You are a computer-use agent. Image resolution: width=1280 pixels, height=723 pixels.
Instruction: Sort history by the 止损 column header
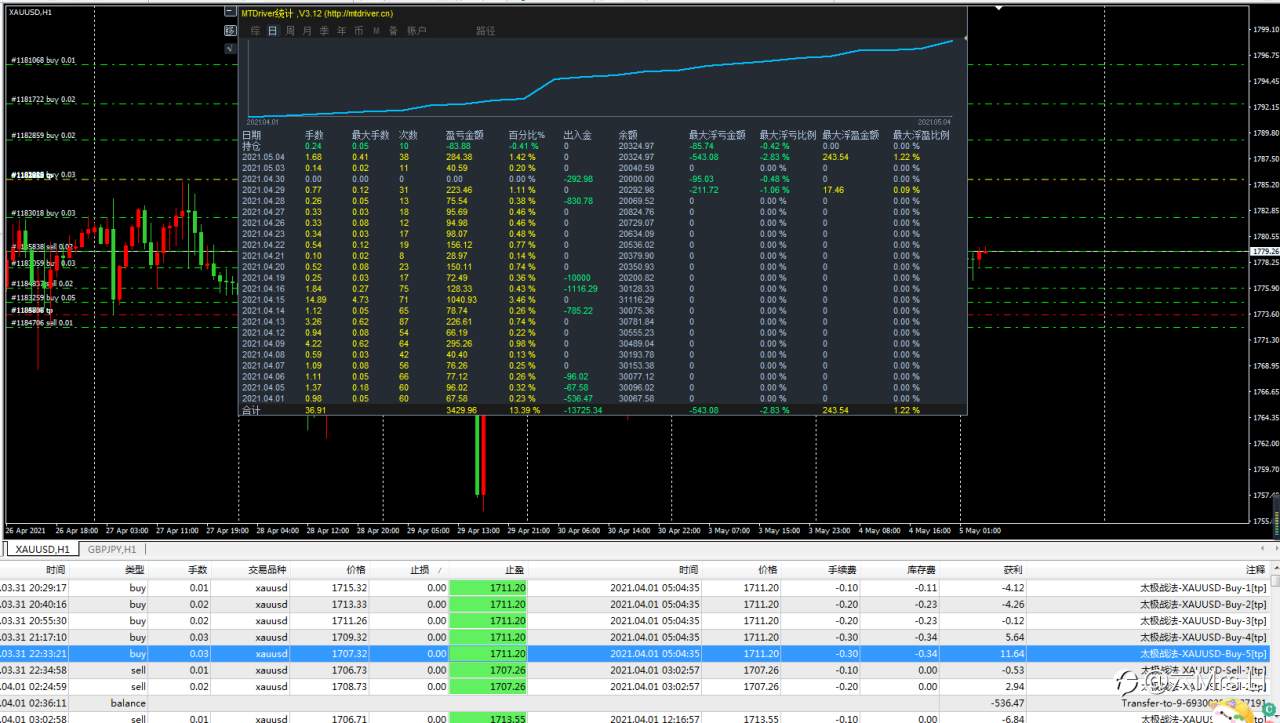[x=419, y=568]
